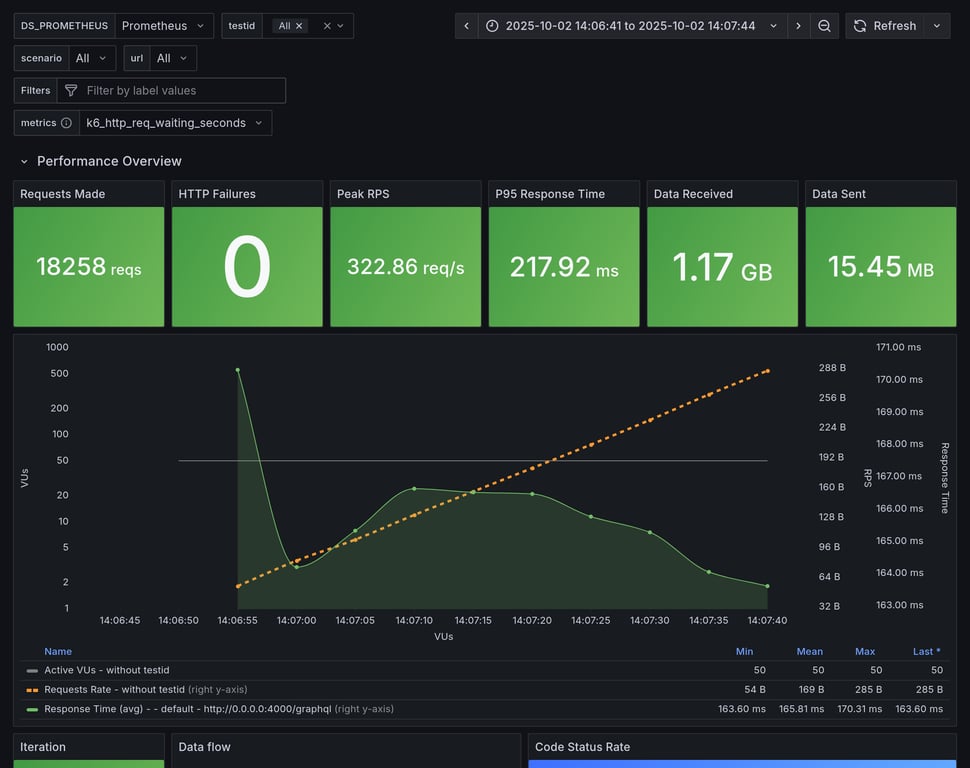This screenshot has width=970, height=768.
Task: Click the funnel filter icon
Action: click(x=71, y=90)
